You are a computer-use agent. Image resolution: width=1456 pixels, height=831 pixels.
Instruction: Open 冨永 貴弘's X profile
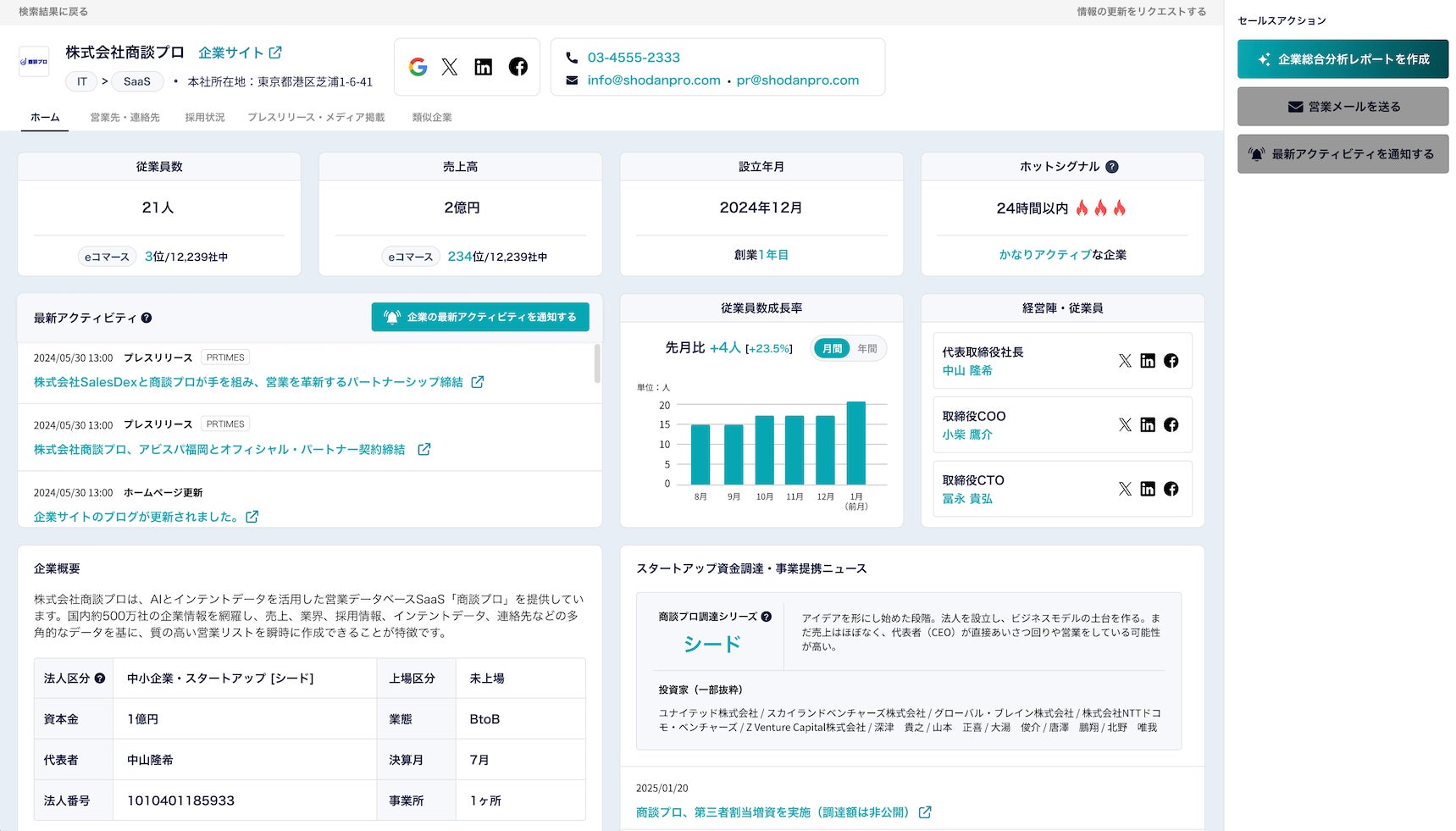[1125, 489]
